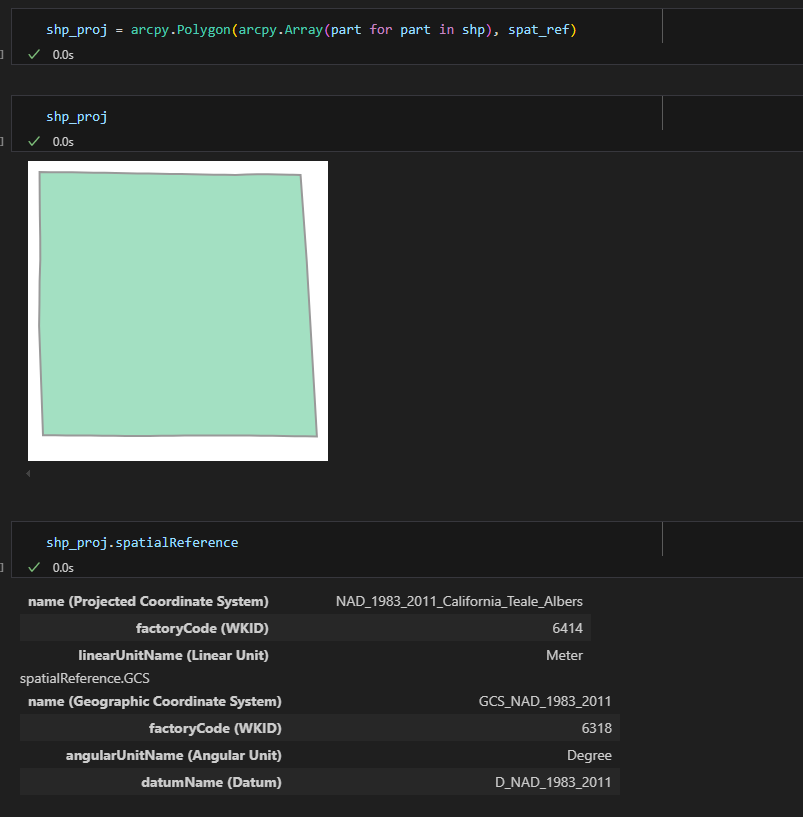Click the angularUnitName (Angular Unit) label
The height and width of the screenshot is (817, 803).
[174, 756]
